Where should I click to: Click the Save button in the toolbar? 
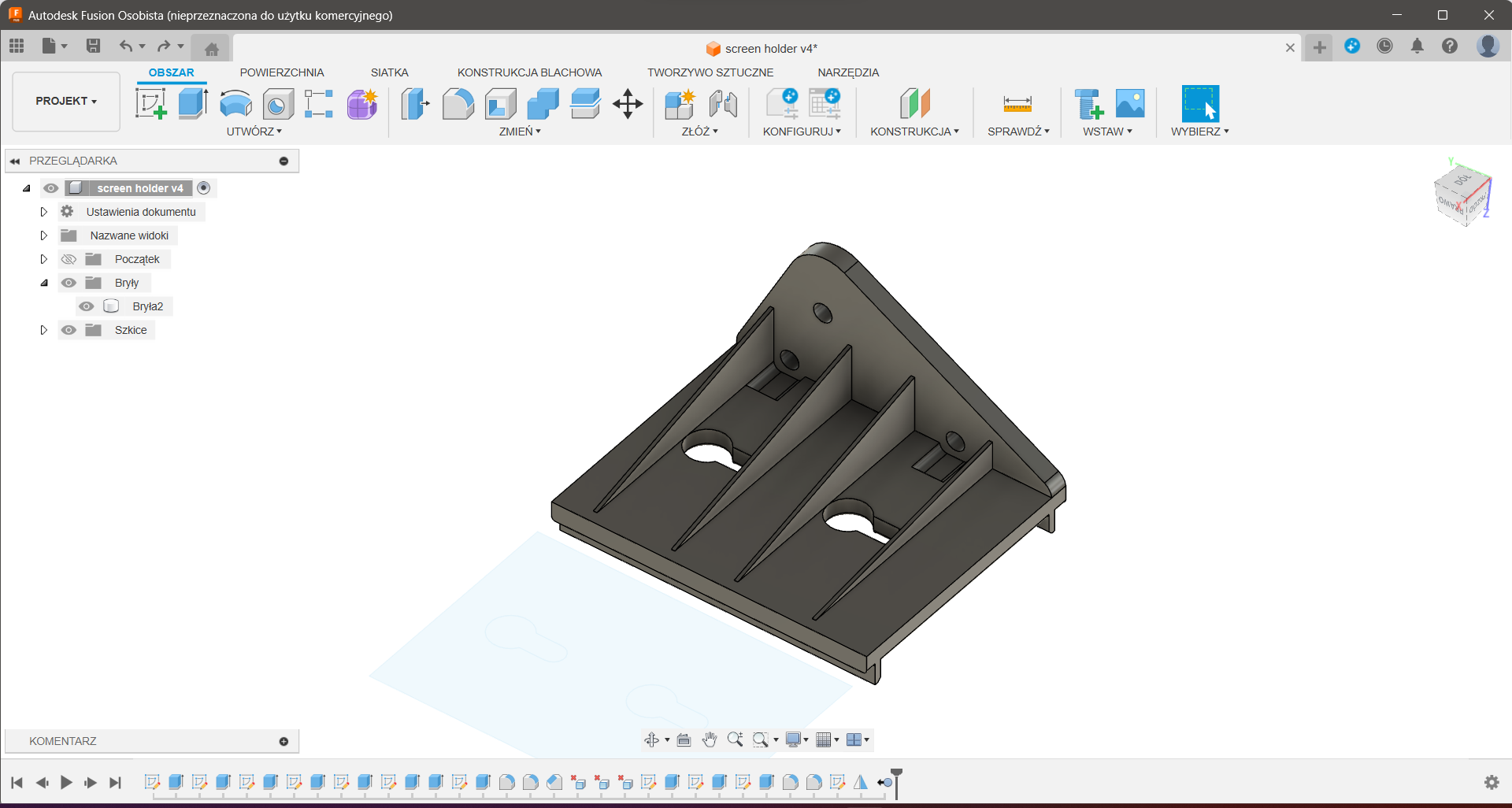[93, 46]
